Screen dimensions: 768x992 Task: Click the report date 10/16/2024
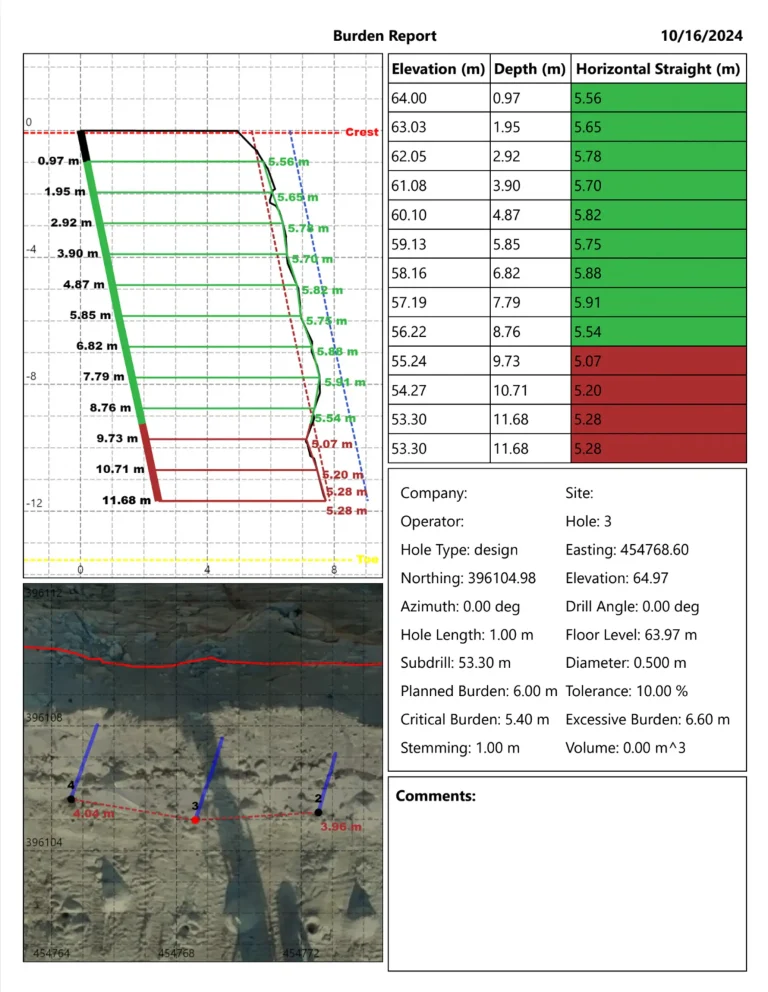[x=702, y=36]
